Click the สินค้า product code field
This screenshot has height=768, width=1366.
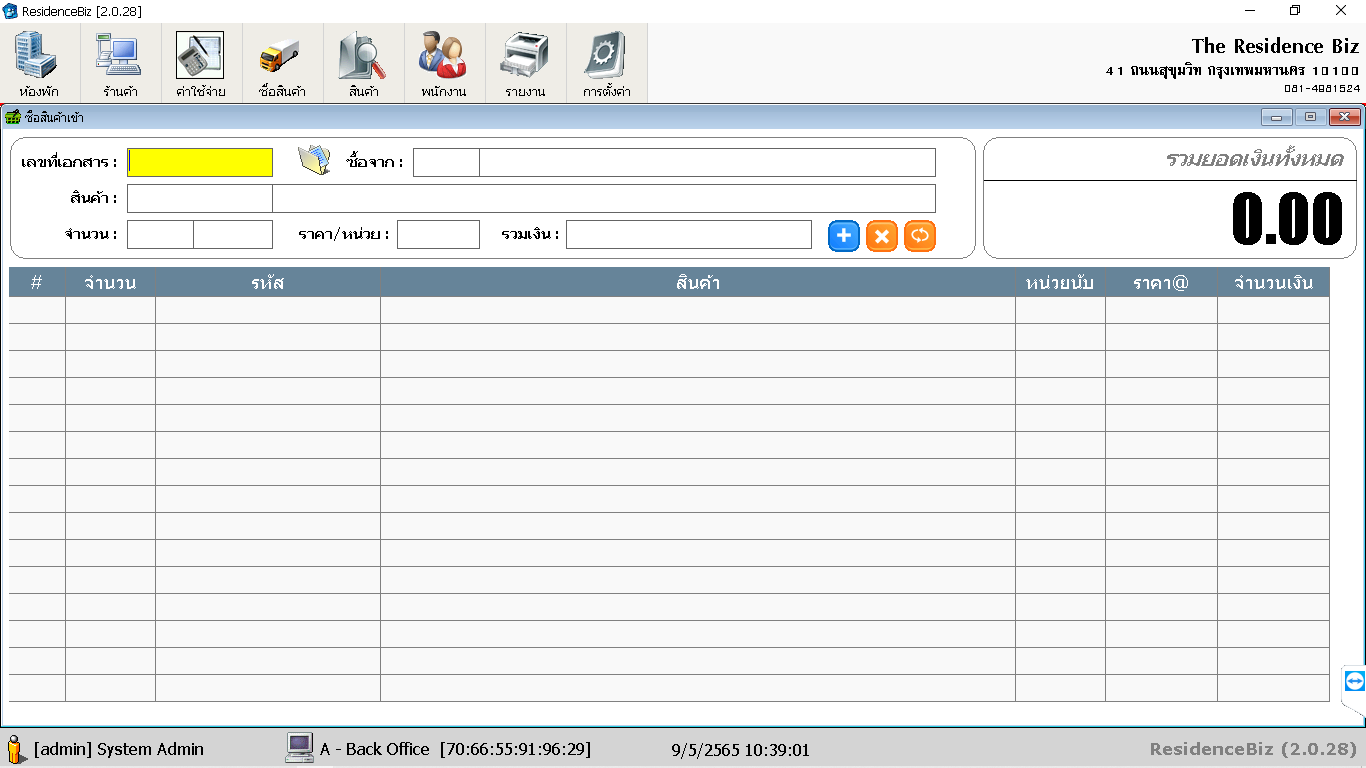pyautogui.click(x=200, y=198)
